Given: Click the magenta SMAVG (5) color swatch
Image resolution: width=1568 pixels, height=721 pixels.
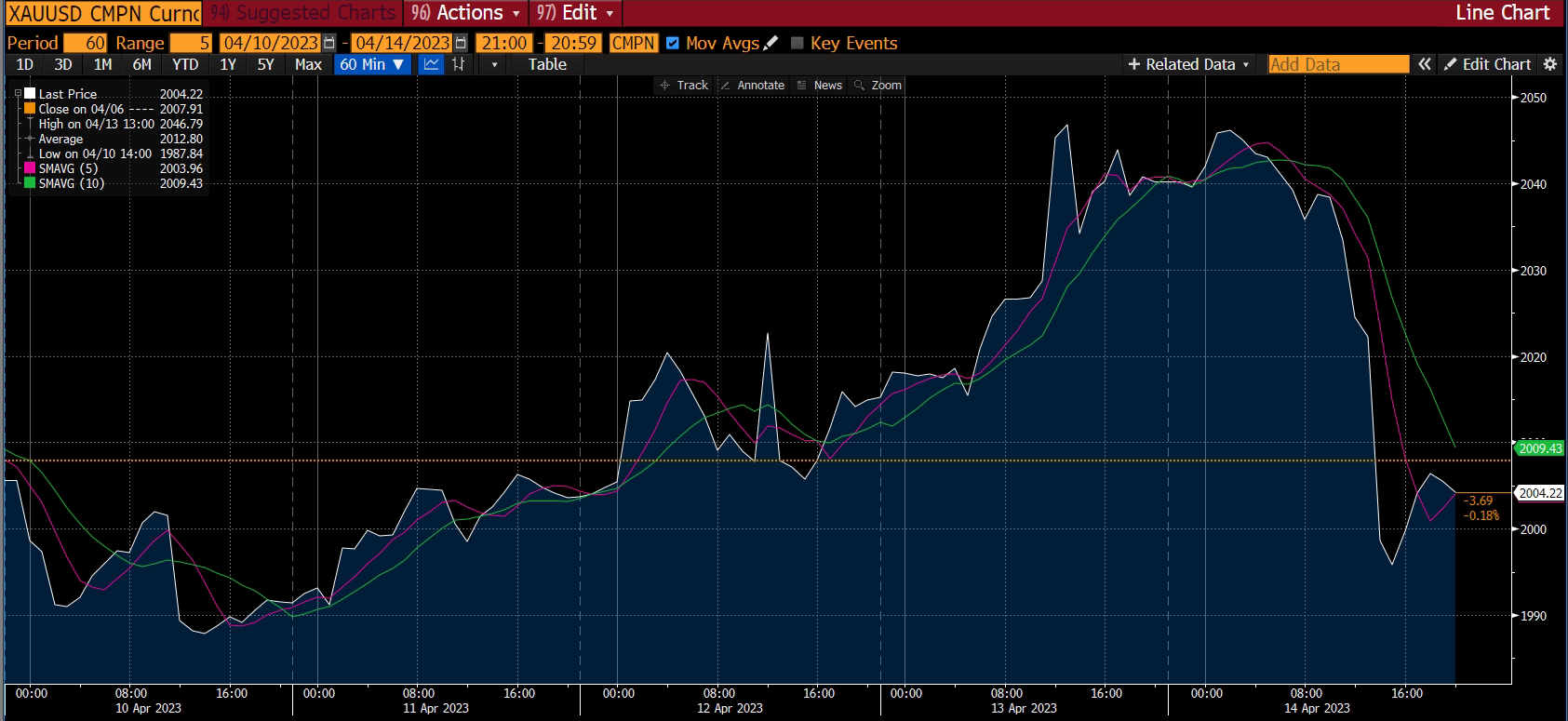Looking at the screenshot, I should tap(30, 168).
